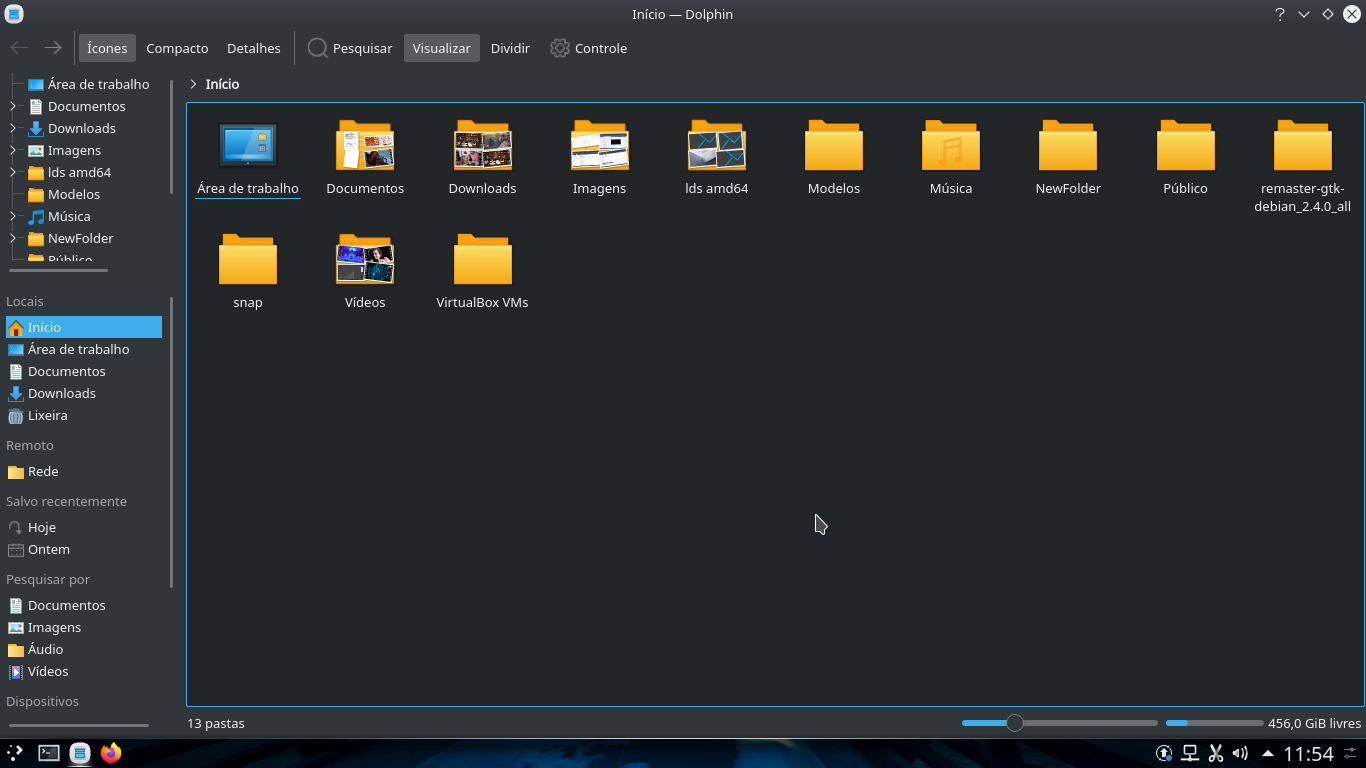
Task: Launch Firefox from the taskbar
Action: tap(110, 752)
